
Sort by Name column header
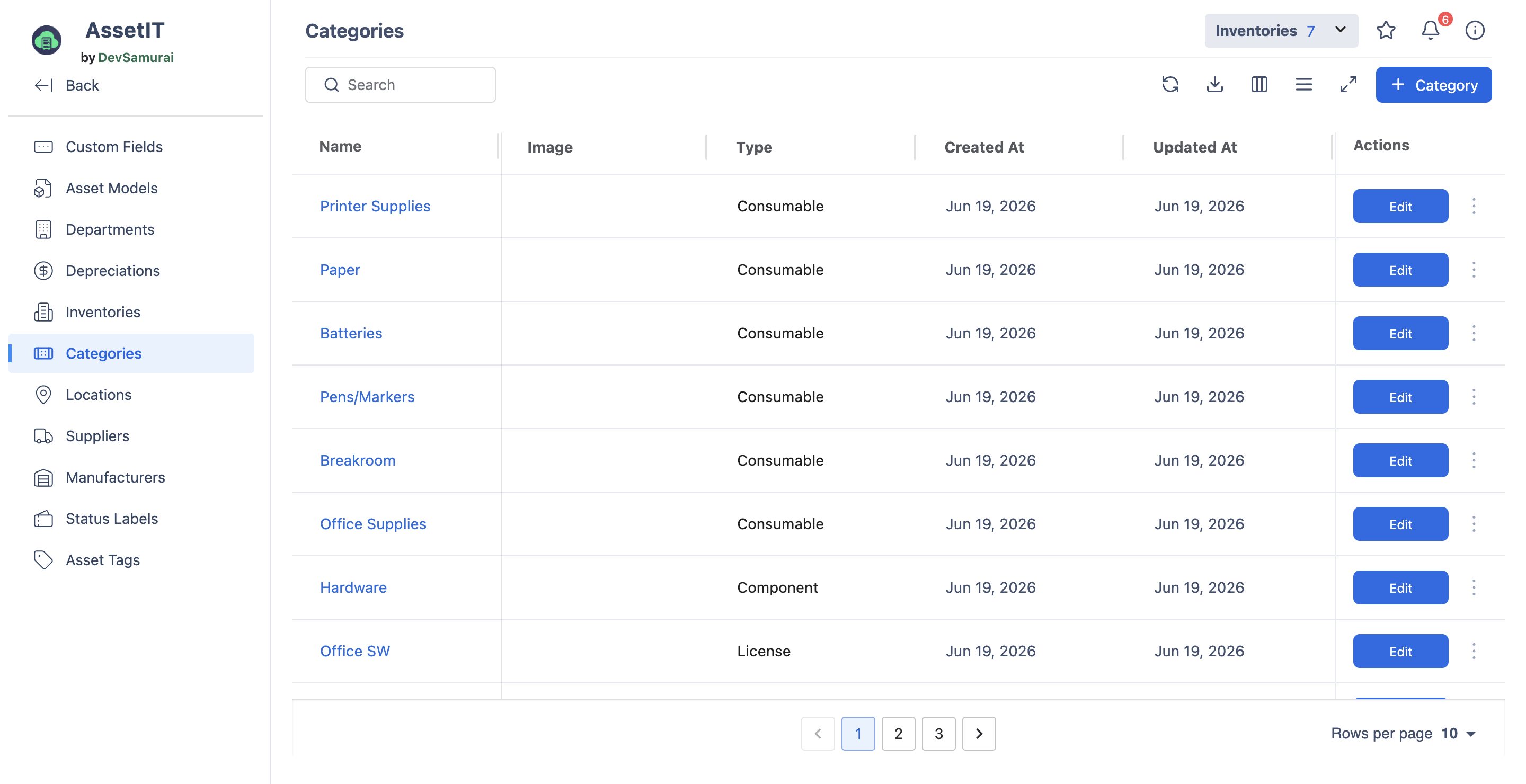pos(340,146)
